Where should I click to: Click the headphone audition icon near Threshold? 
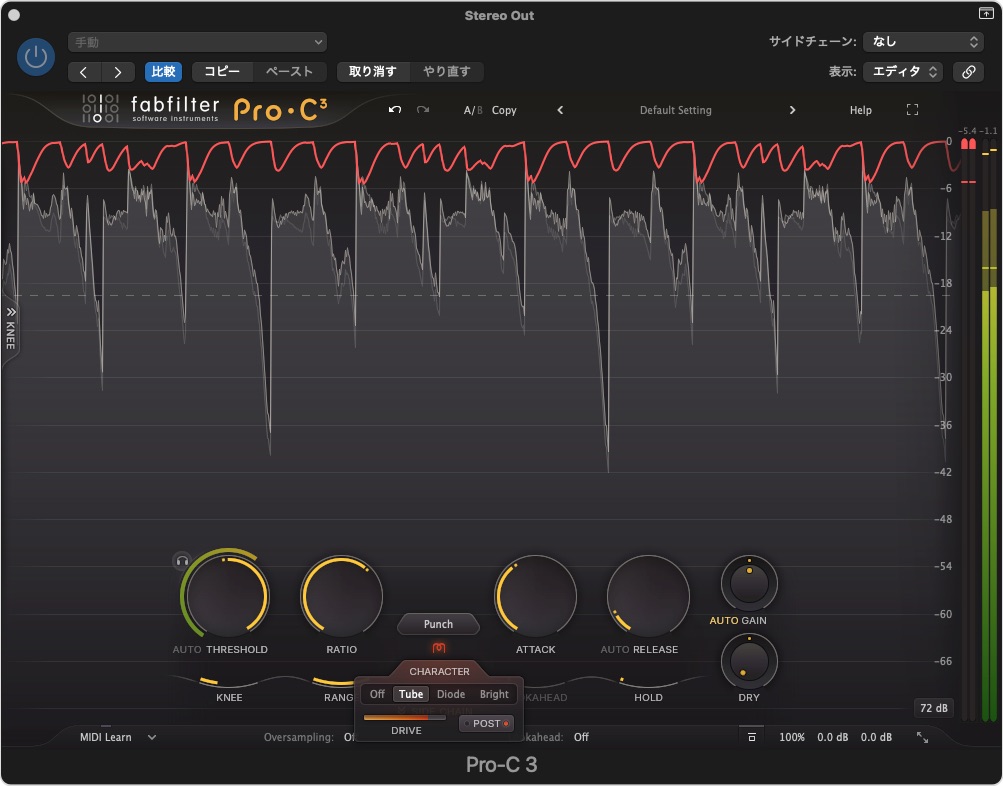tap(182, 561)
